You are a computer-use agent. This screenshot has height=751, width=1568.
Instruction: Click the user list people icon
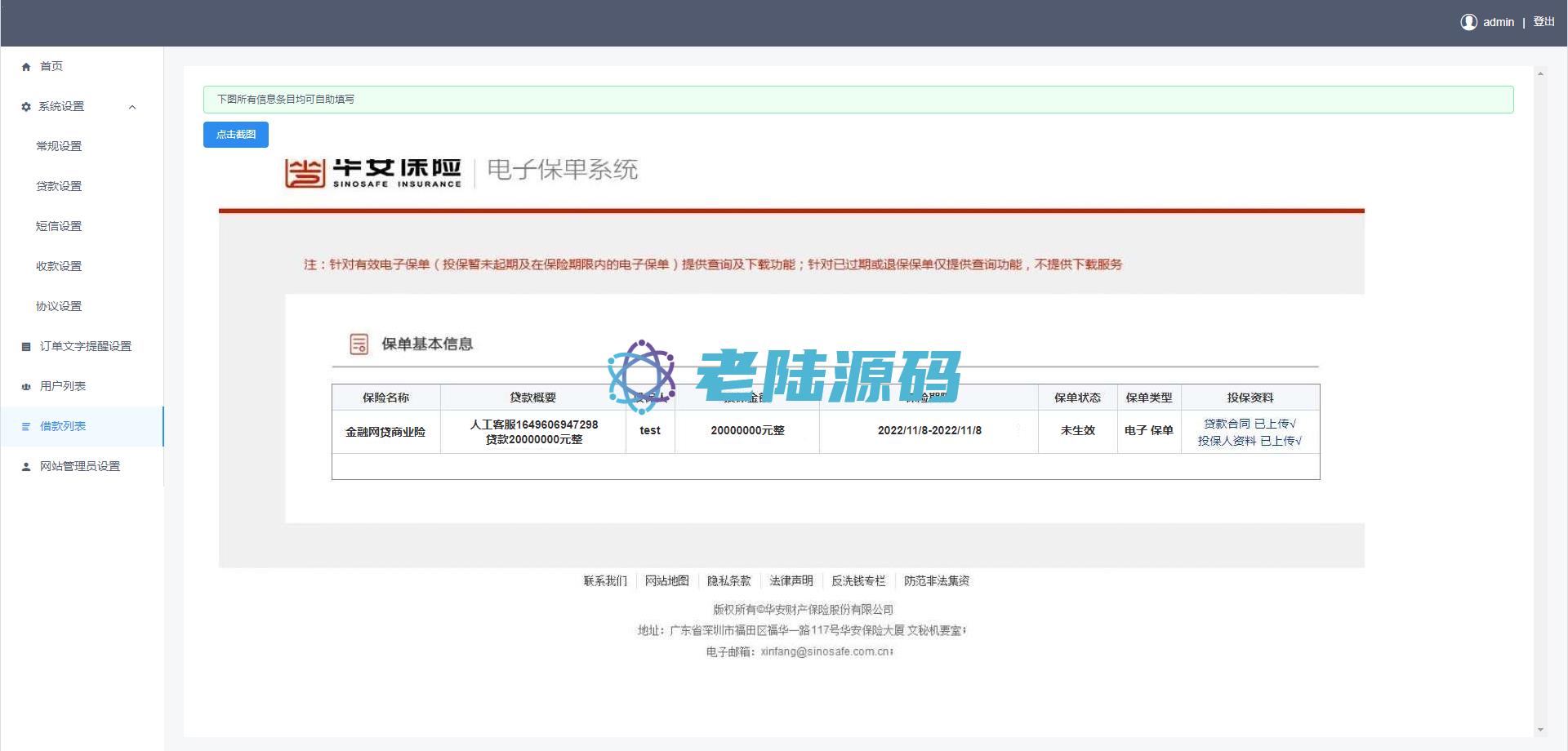pos(26,387)
